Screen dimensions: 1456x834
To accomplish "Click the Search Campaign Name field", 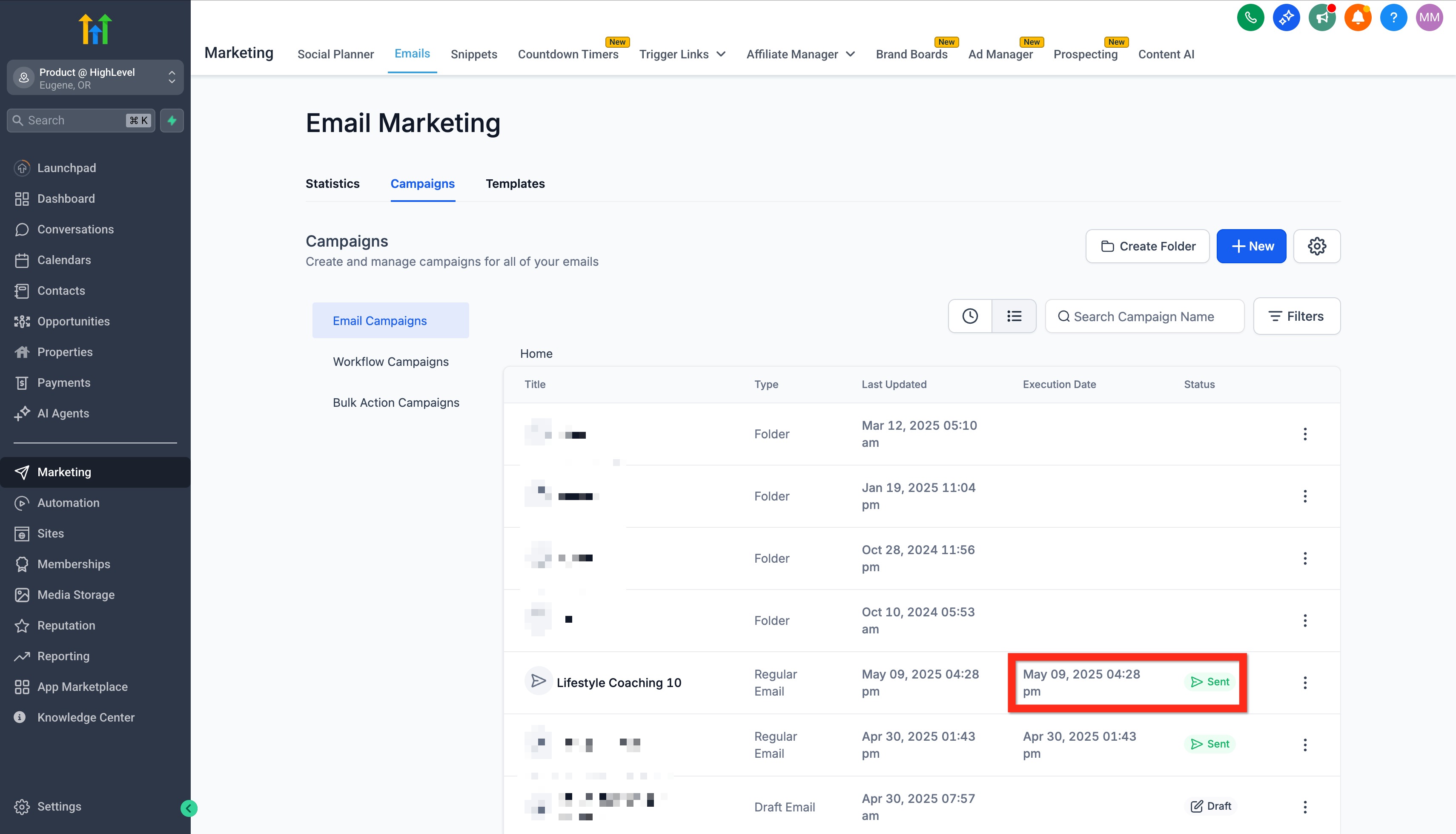I will click(1145, 317).
